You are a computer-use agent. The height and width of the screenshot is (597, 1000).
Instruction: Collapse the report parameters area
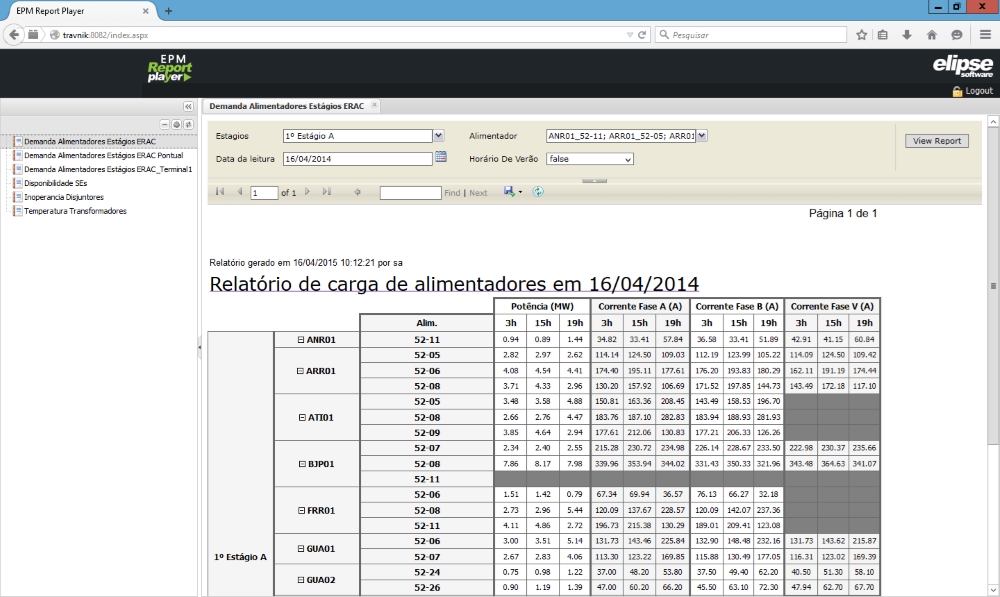tap(594, 181)
